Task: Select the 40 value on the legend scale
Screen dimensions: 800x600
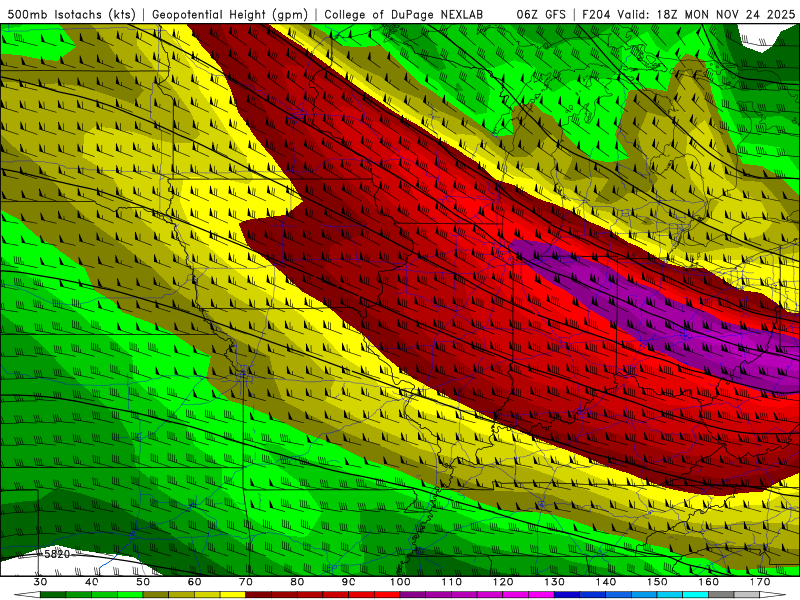Action: tap(92, 582)
